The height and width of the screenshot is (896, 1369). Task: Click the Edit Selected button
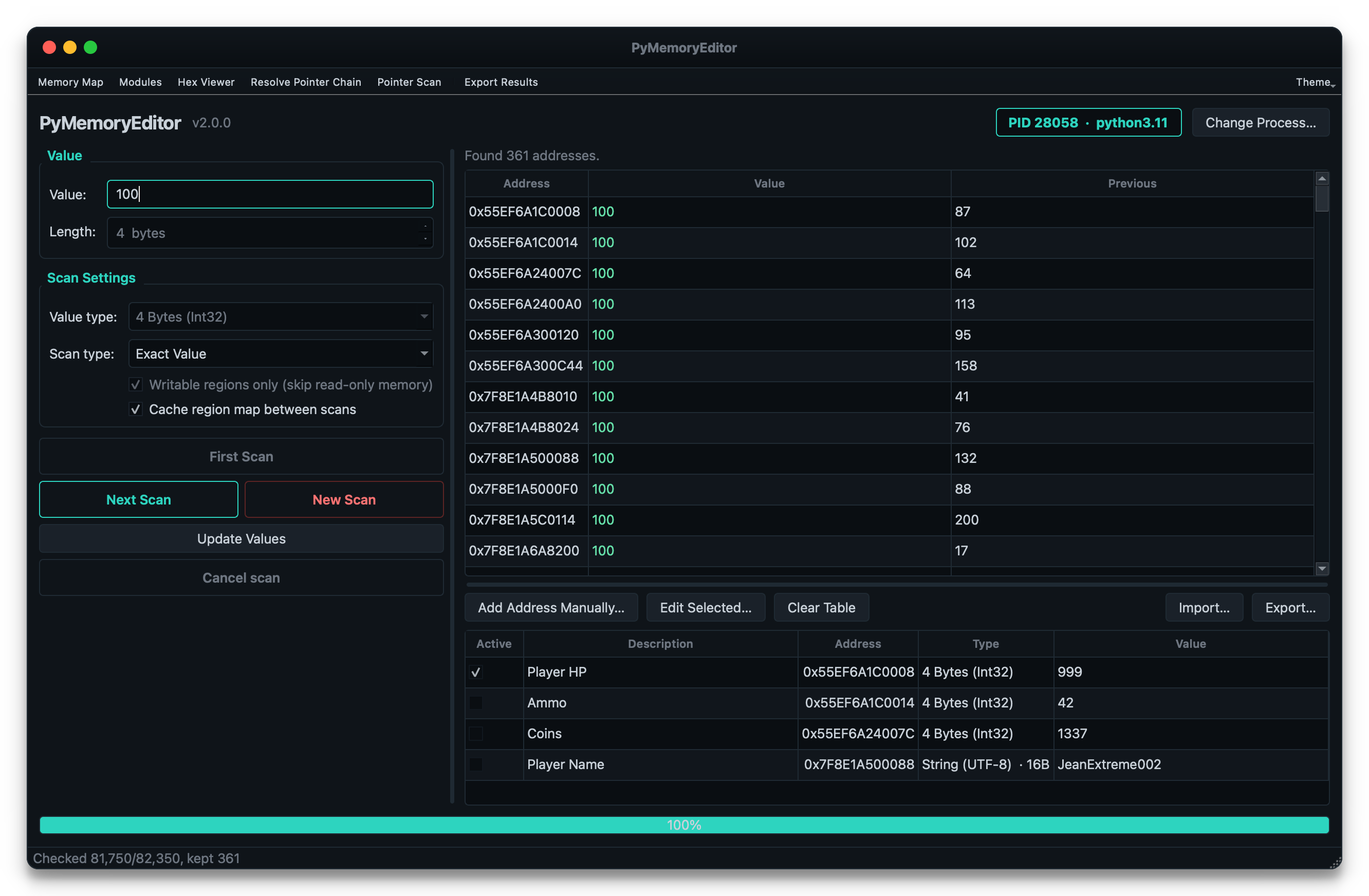point(706,607)
